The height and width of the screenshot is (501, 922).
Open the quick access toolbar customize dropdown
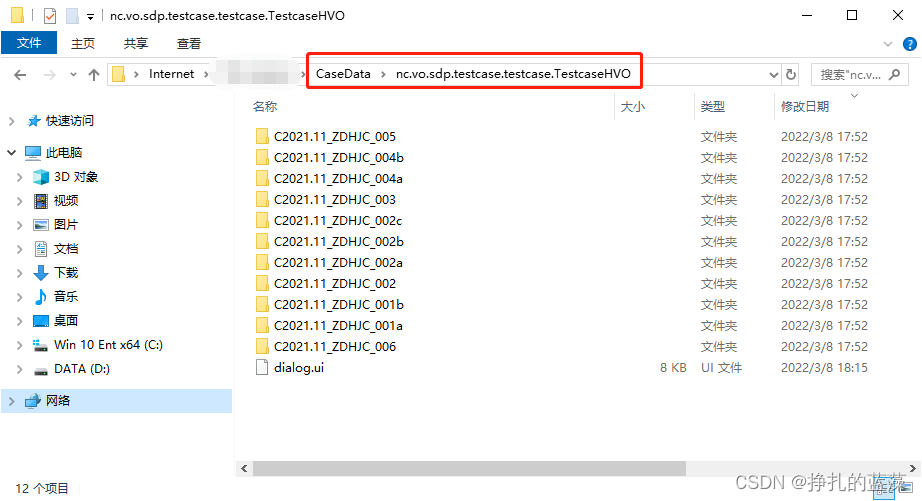[90, 16]
